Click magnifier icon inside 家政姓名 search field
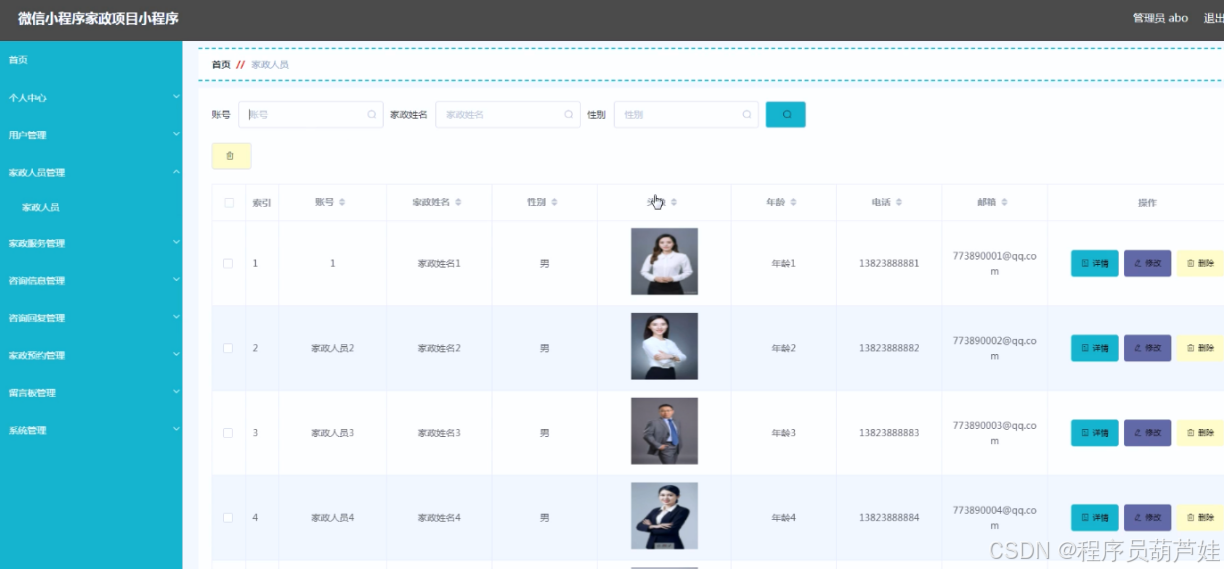1224x570 pixels. coord(569,115)
